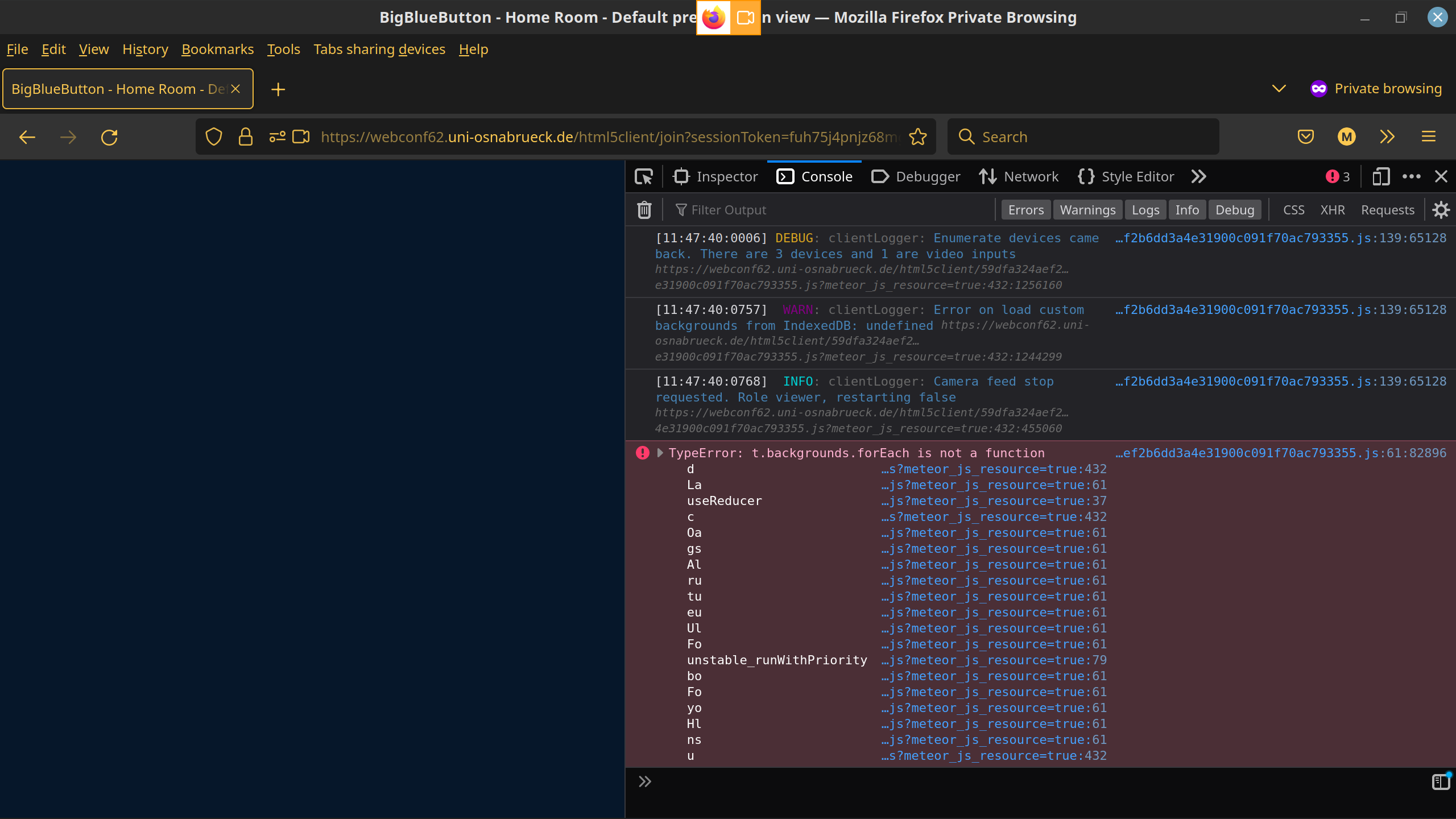This screenshot has height=819, width=1456.
Task: Select the element picker tool in devtools
Action: click(643, 176)
